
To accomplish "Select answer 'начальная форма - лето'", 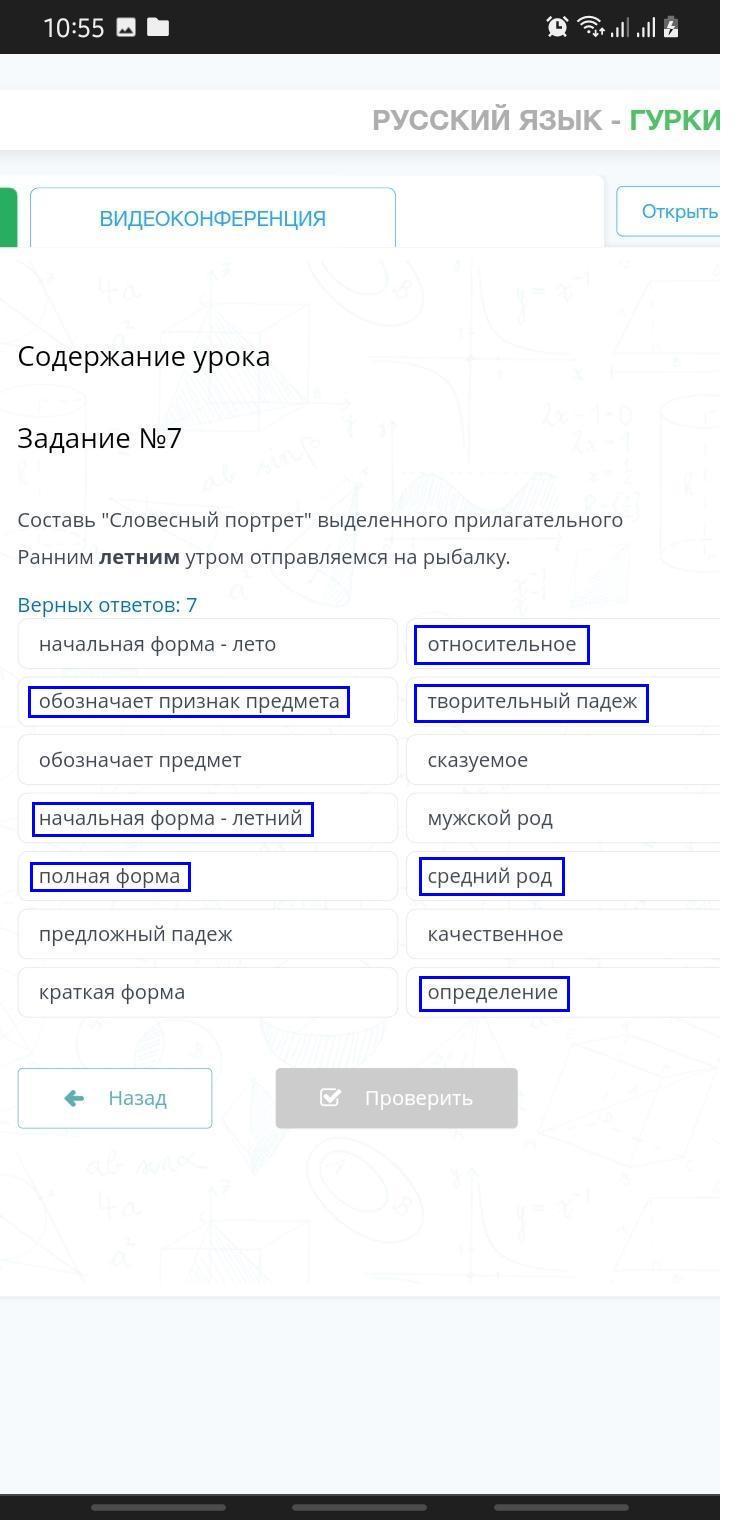I will pyautogui.click(x=207, y=644).
